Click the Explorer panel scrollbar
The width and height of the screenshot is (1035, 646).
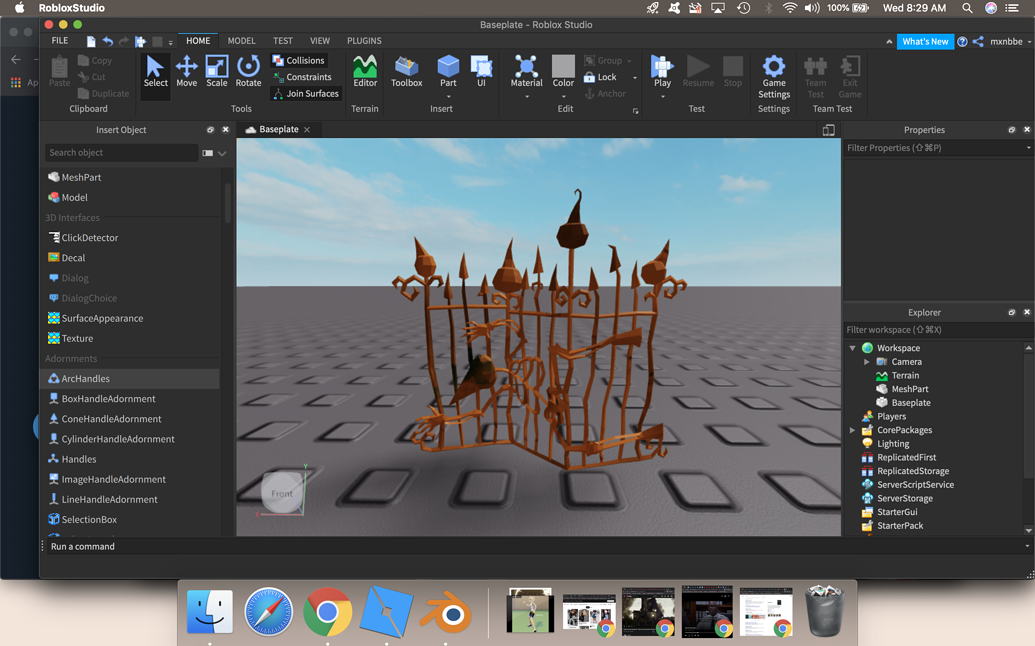pos(1028,416)
